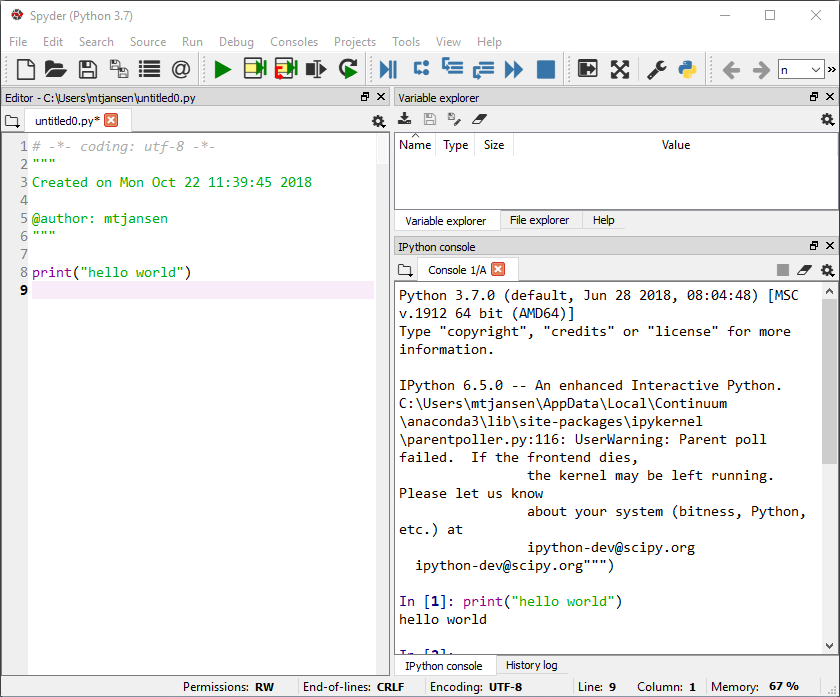This screenshot has height=697, width=840.
Task: Maximize the current pane icon
Action: click(619, 69)
